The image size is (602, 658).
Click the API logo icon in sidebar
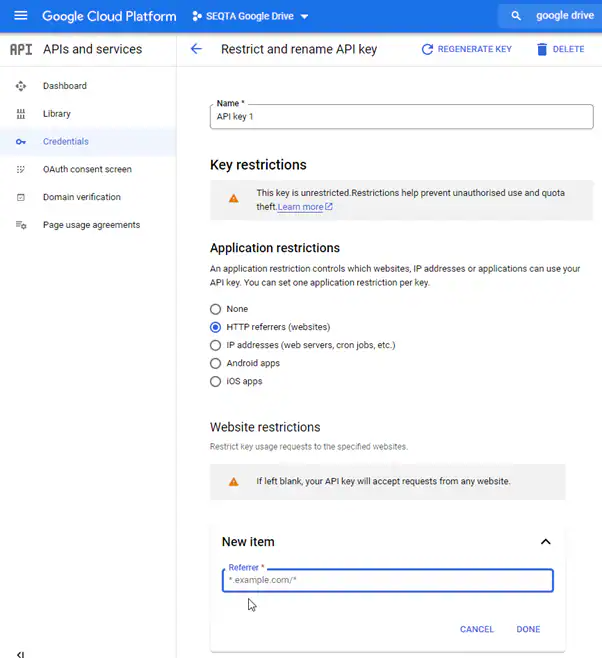(21, 50)
